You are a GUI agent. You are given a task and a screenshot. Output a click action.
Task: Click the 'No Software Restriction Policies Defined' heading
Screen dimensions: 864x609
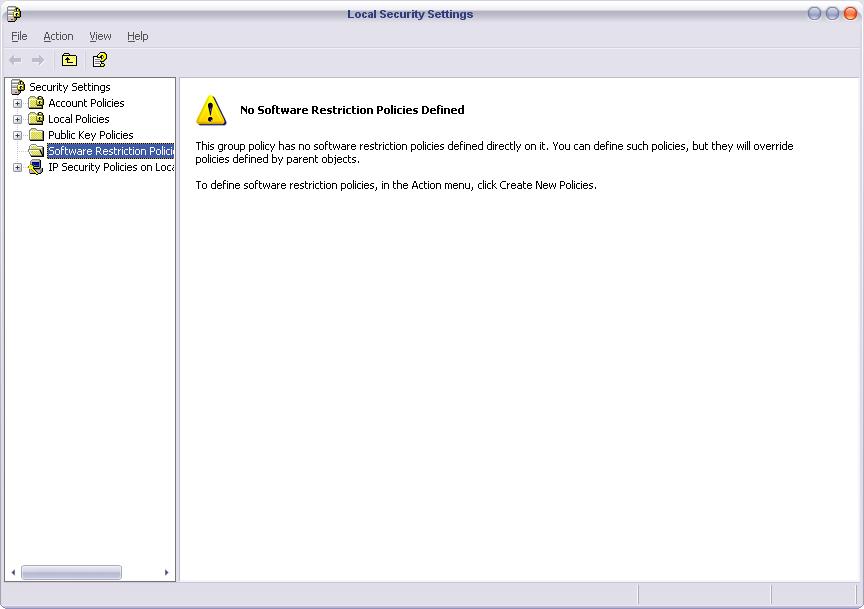coord(352,110)
